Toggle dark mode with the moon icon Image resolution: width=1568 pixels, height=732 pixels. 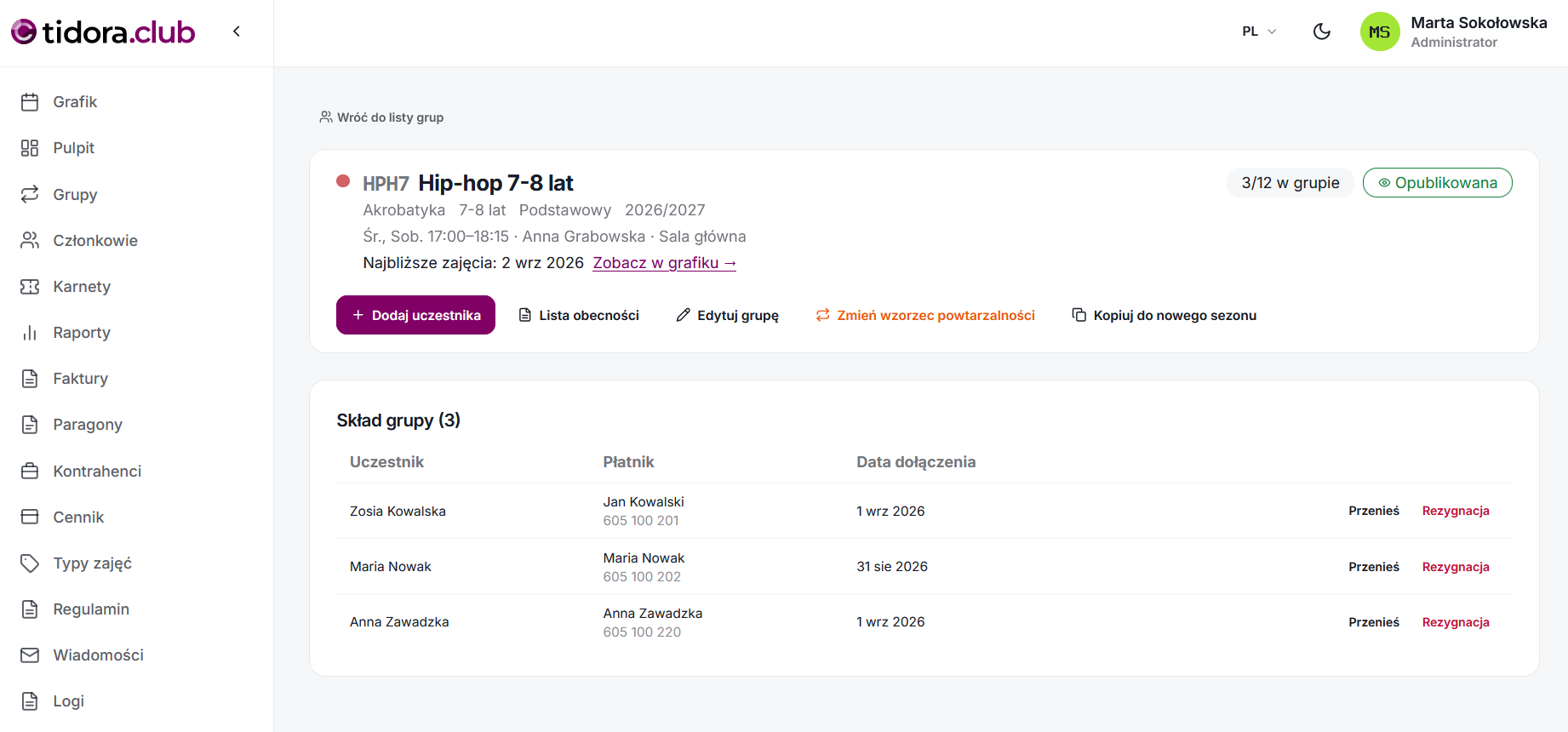1322,31
